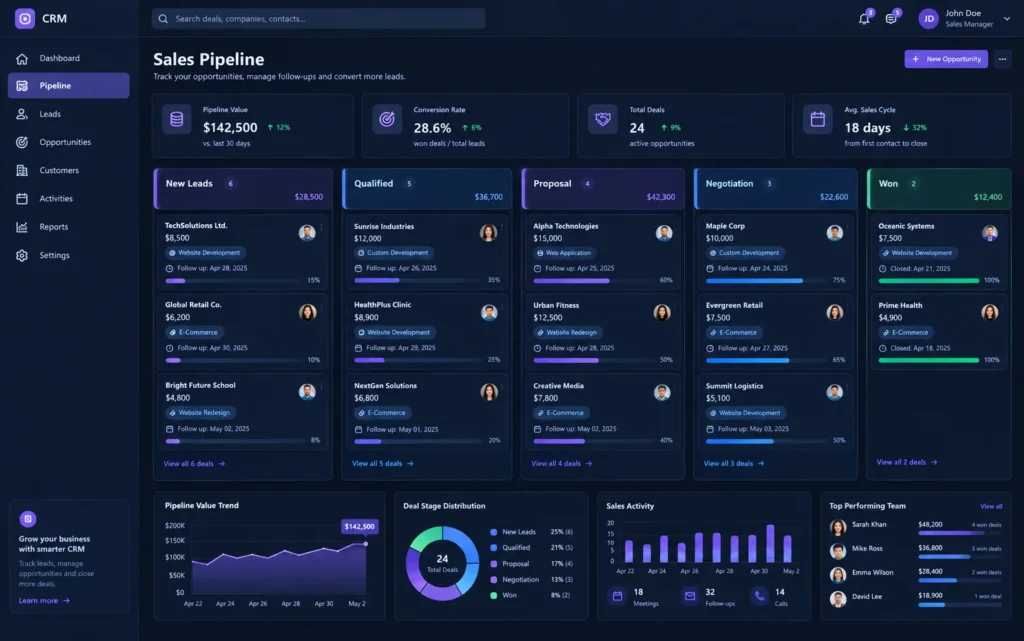Image resolution: width=1024 pixels, height=641 pixels.
Task: Click the TechSolutions 15% progress bar
Action: point(233,281)
